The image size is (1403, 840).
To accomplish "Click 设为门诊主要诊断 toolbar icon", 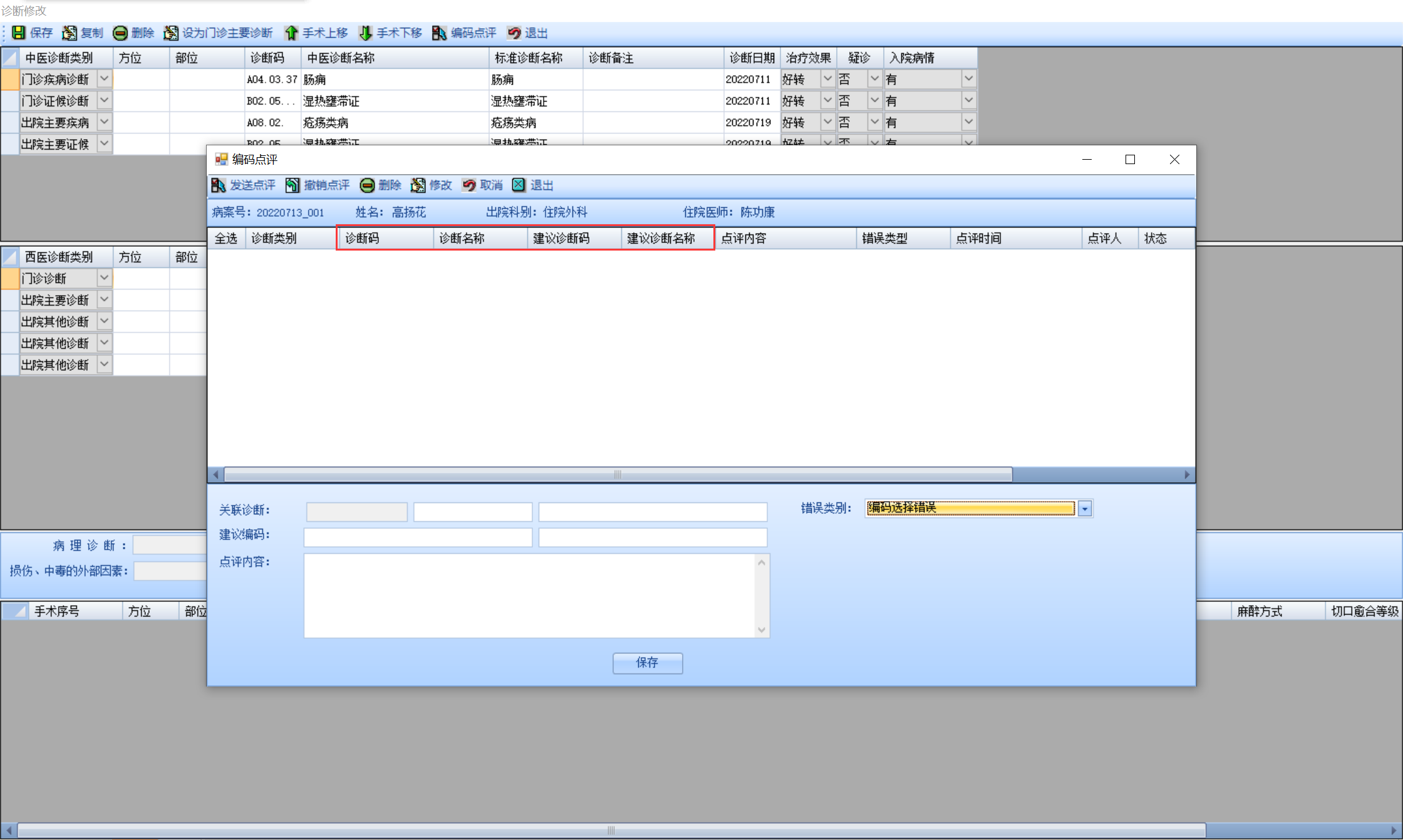I will click(170, 33).
